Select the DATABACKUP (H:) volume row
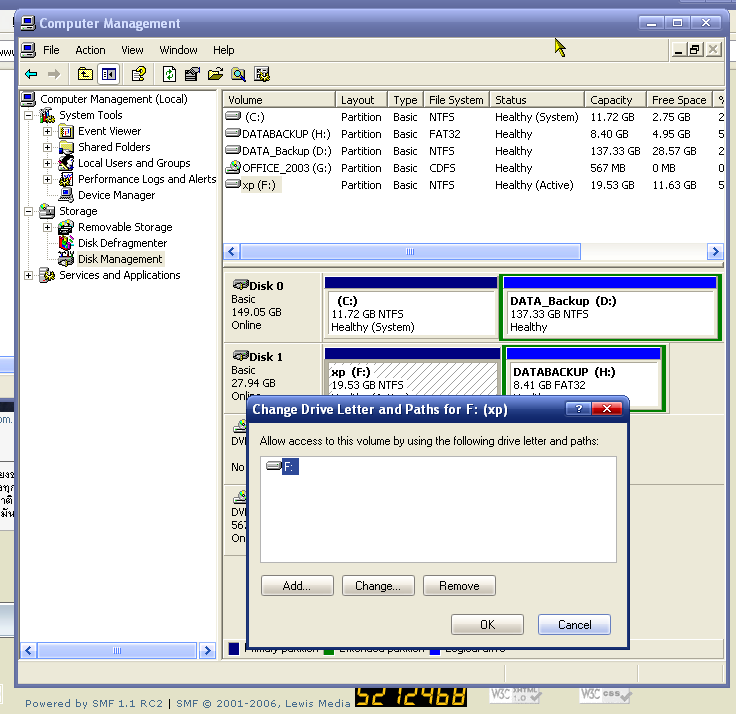This screenshot has width=736, height=714. pyautogui.click(x=474, y=134)
